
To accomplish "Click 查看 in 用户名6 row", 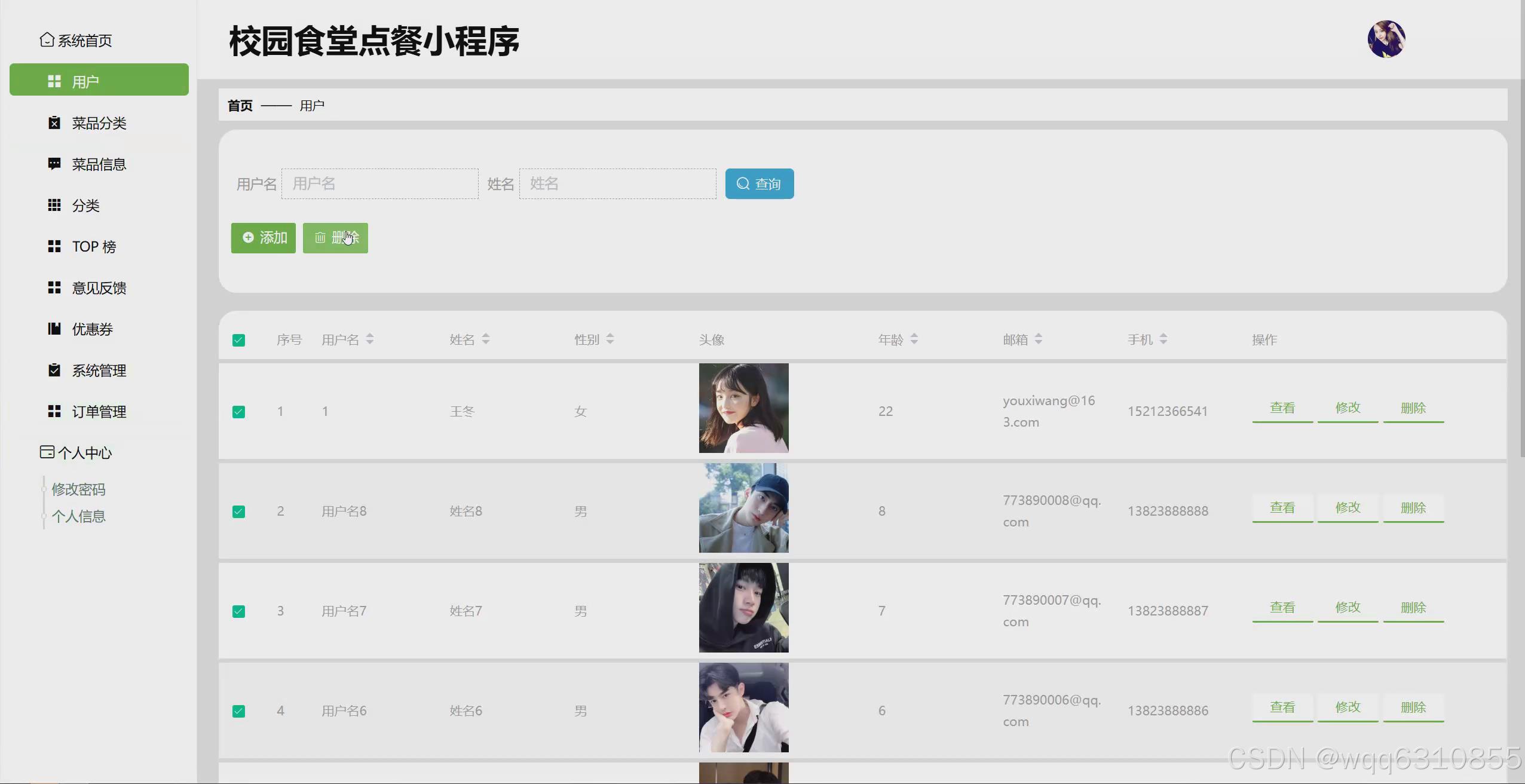I will (x=1282, y=708).
